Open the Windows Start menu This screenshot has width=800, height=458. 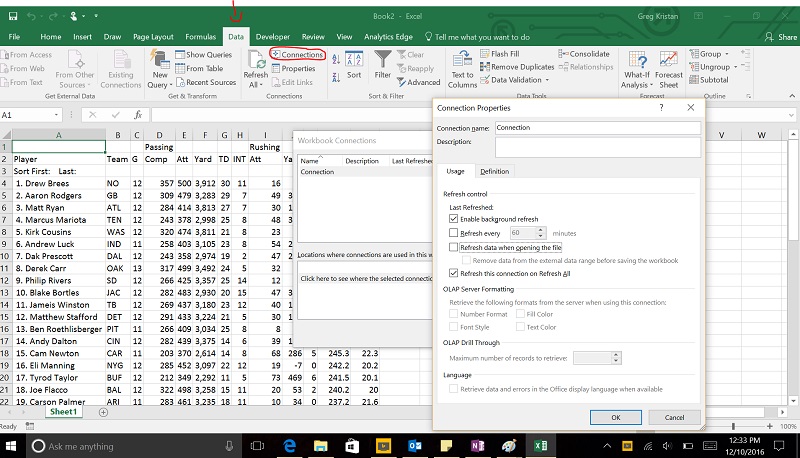(x=11, y=446)
